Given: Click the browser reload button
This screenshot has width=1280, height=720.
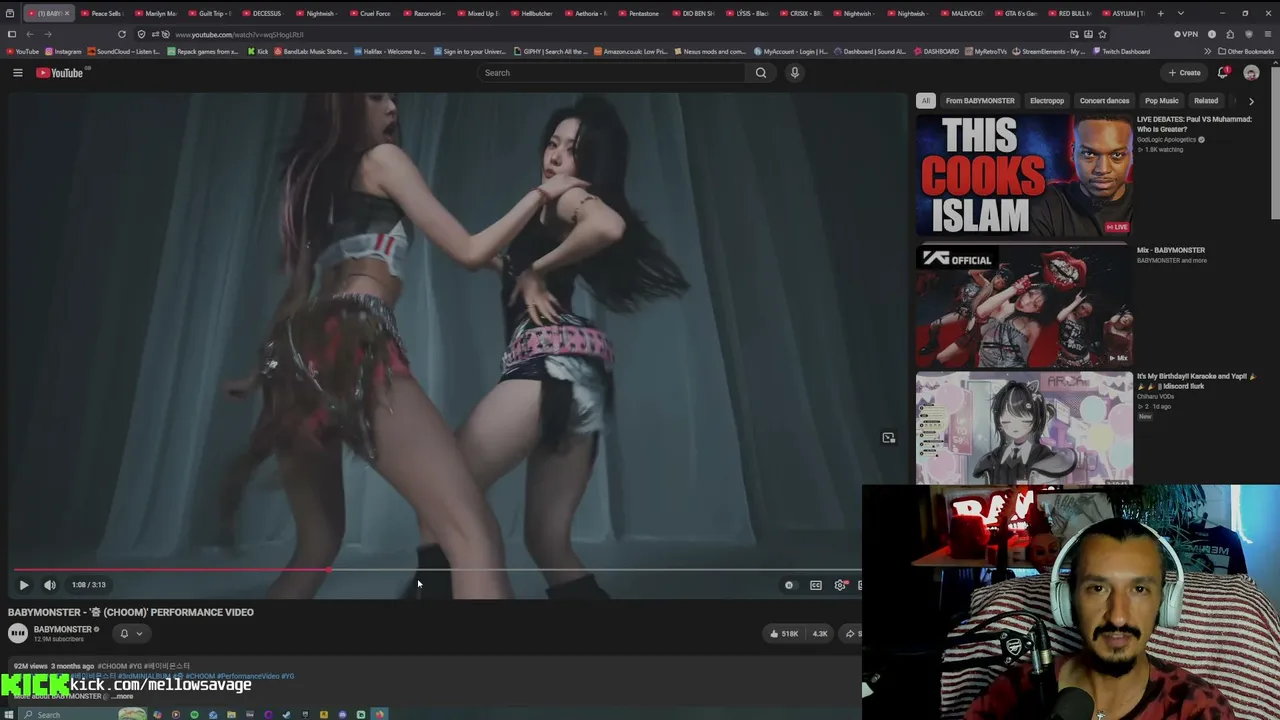Looking at the screenshot, I should tap(122, 34).
